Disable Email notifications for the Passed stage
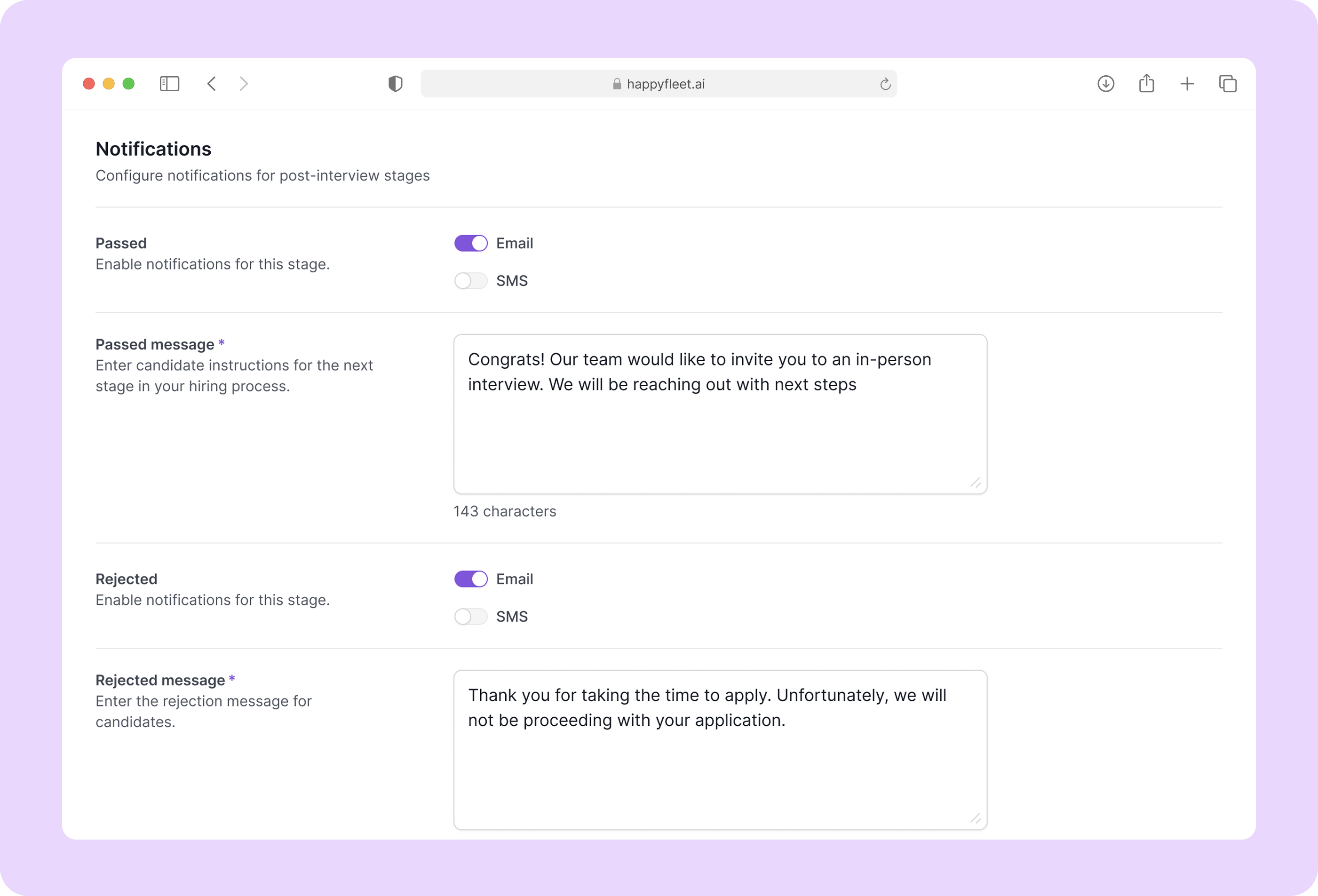 [470, 243]
